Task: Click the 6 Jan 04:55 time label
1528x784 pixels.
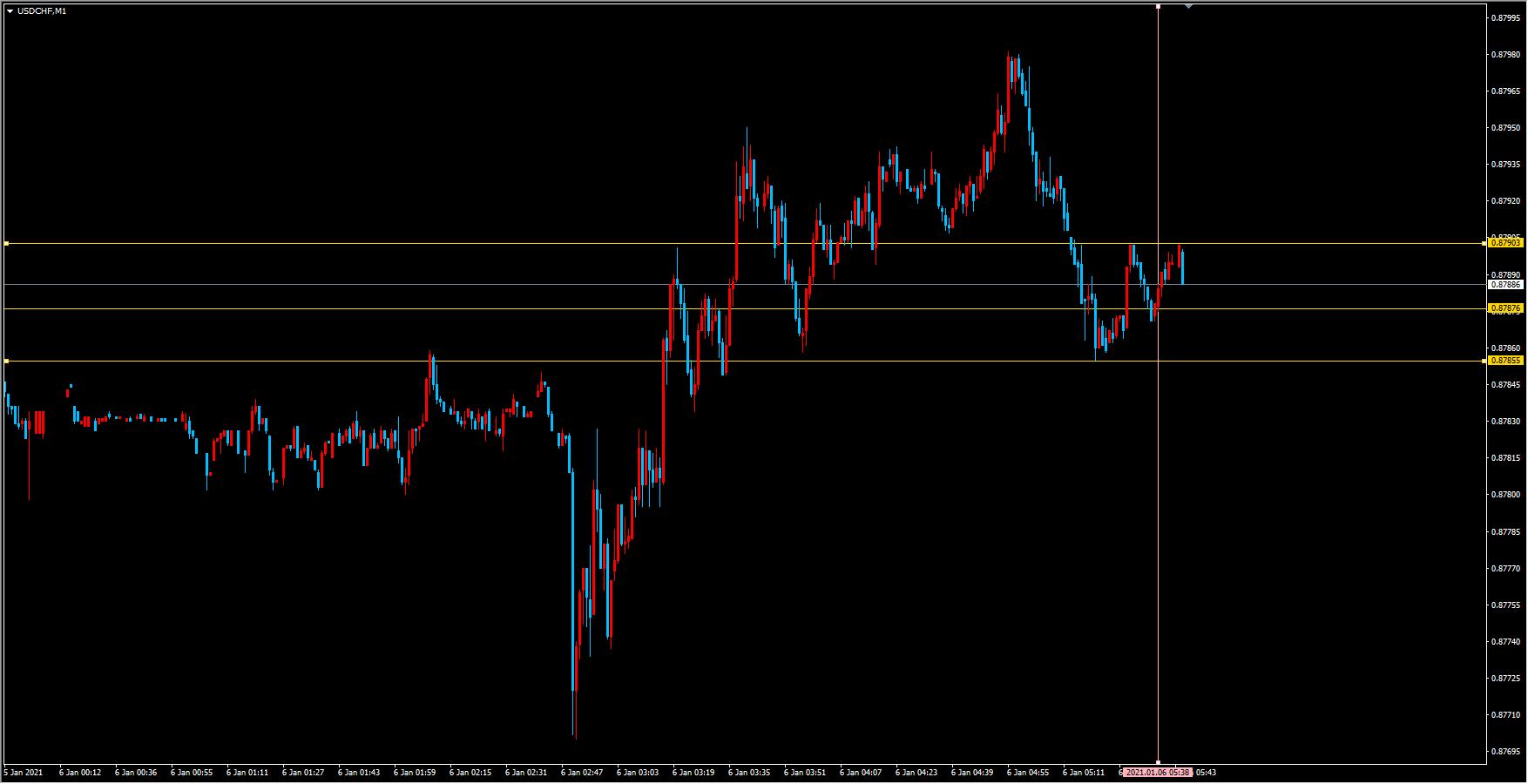Action: 1028,773
